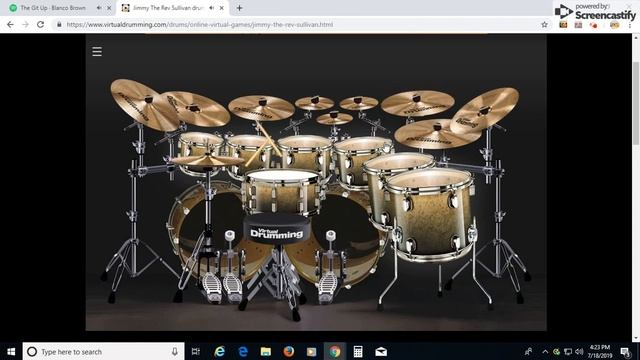Select the Jimmy The Rev Sullivan drums tab
Viewport: 640px width, 360px height.
pyautogui.click(x=167, y=8)
